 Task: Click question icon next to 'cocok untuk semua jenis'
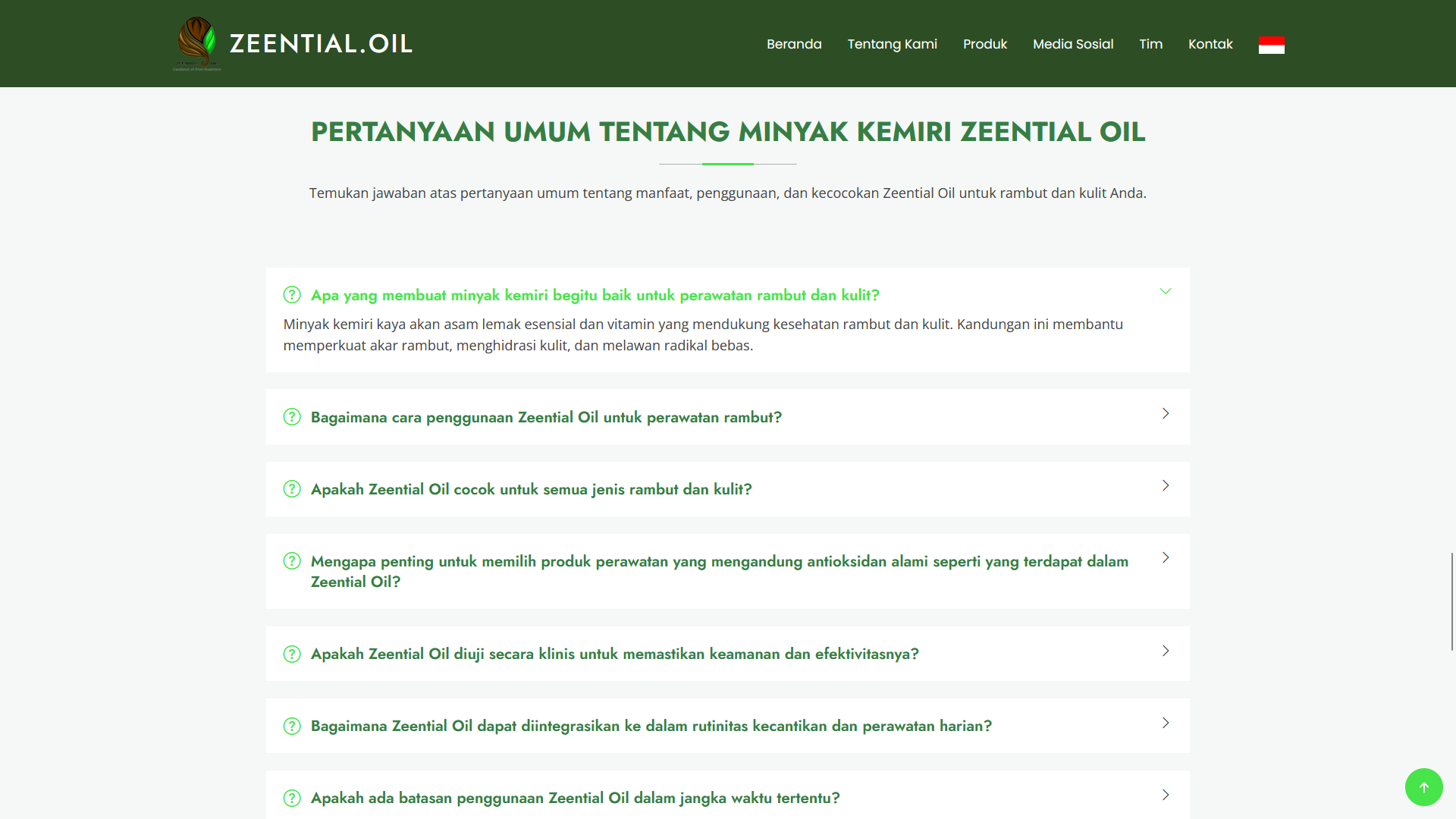292,489
